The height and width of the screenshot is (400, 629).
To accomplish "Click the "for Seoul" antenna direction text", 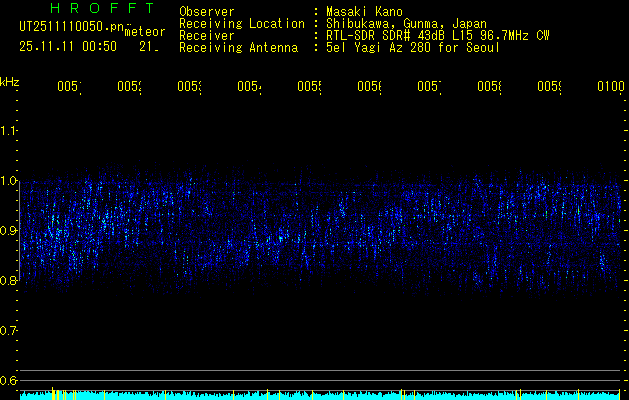I will 469,48.
